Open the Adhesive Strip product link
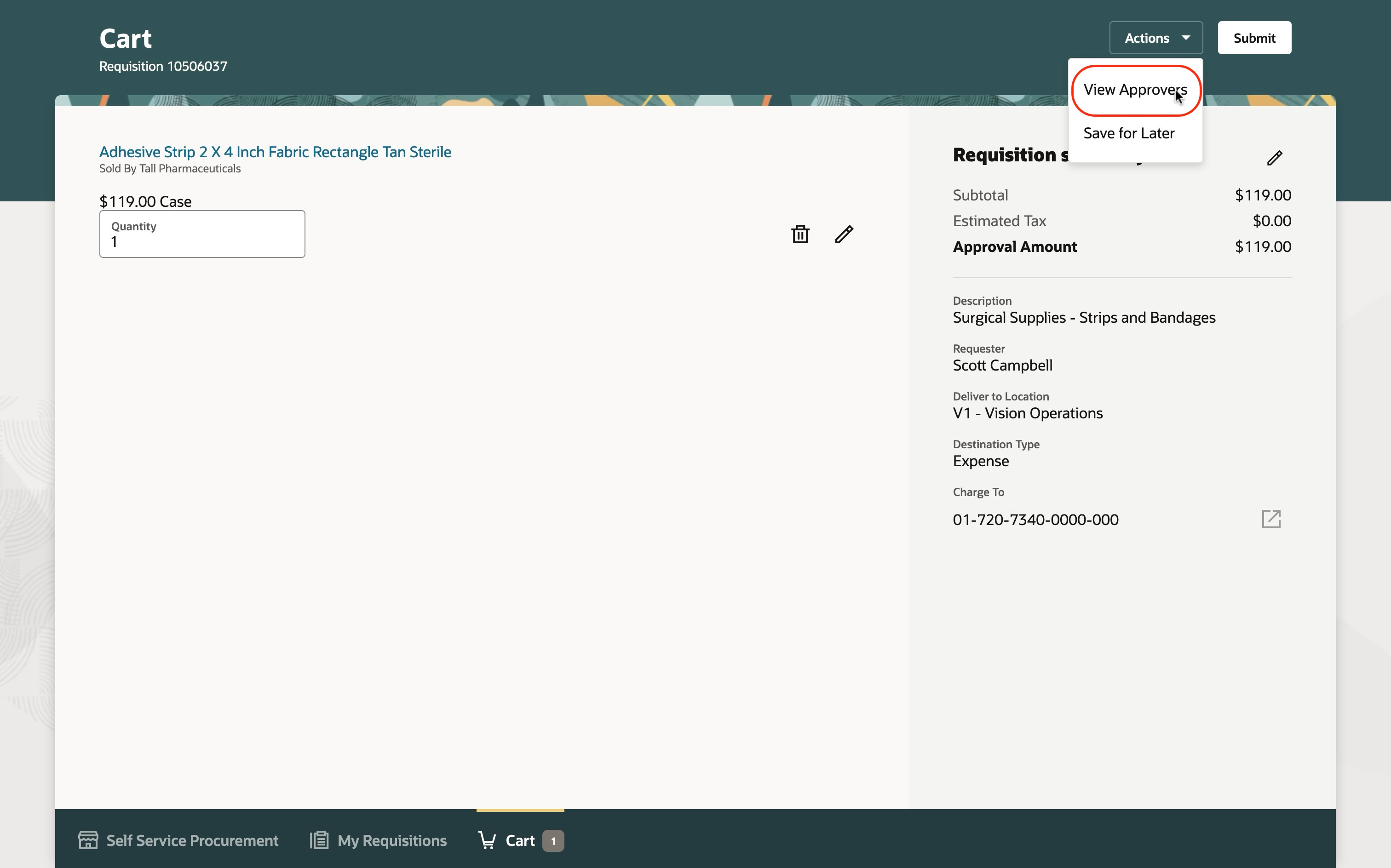The height and width of the screenshot is (868, 1391). [275, 152]
